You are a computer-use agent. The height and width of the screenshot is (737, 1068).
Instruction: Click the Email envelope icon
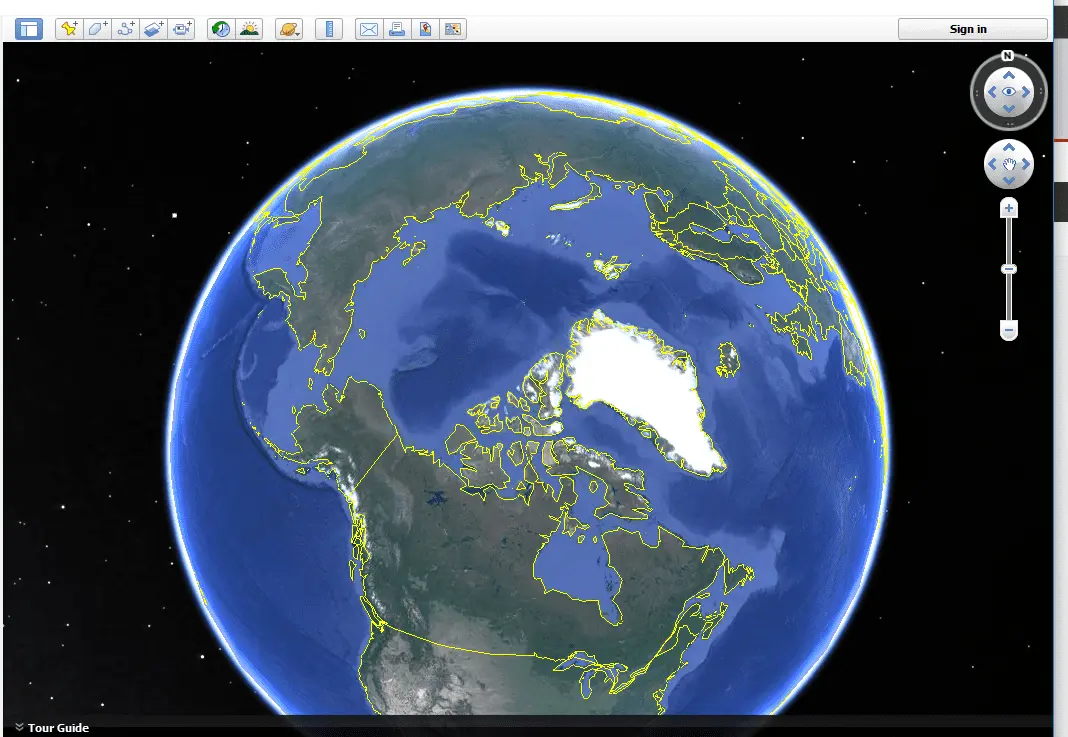coord(368,29)
